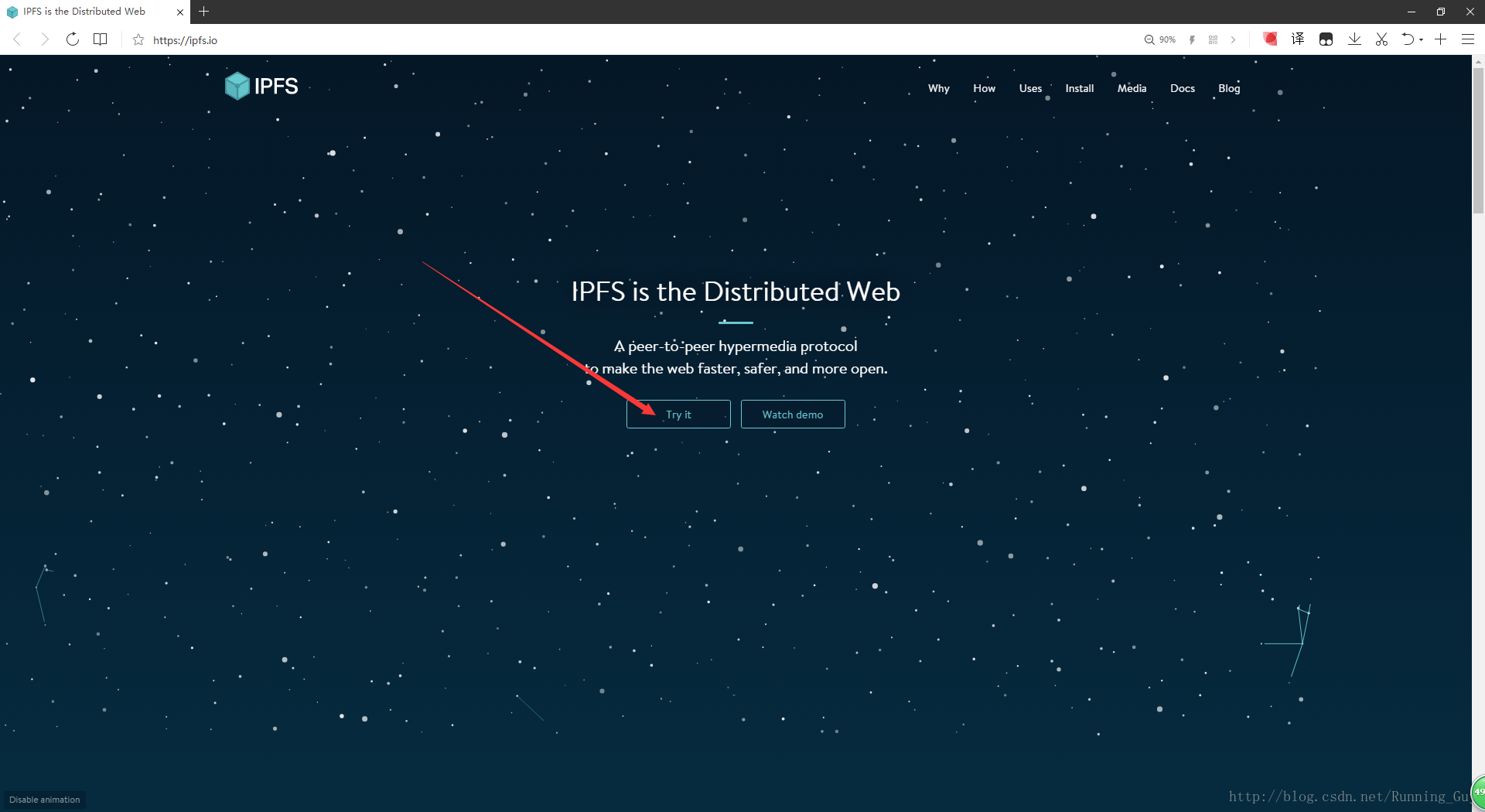The image size is (1485, 812).
Task: Click the green circular badge at bottom right
Action: point(1478,792)
